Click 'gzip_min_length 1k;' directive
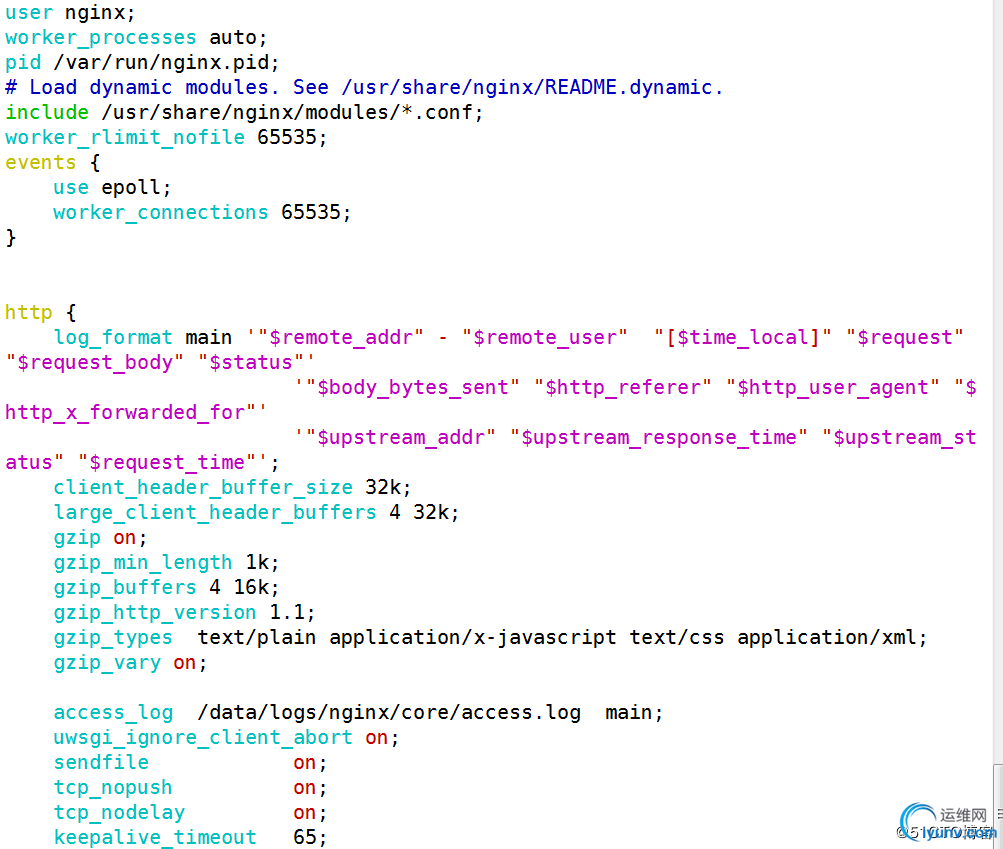1003x849 pixels. tap(166, 562)
